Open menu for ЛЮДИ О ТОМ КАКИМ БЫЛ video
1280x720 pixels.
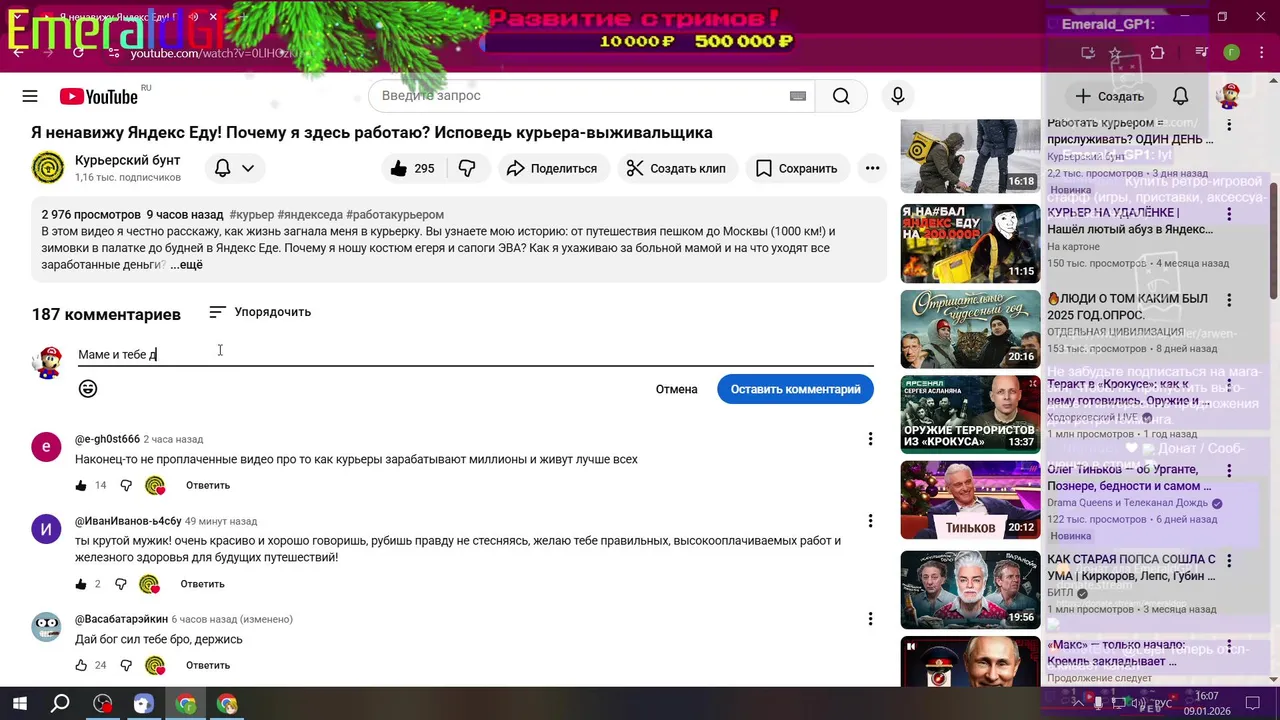pyautogui.click(x=1229, y=300)
